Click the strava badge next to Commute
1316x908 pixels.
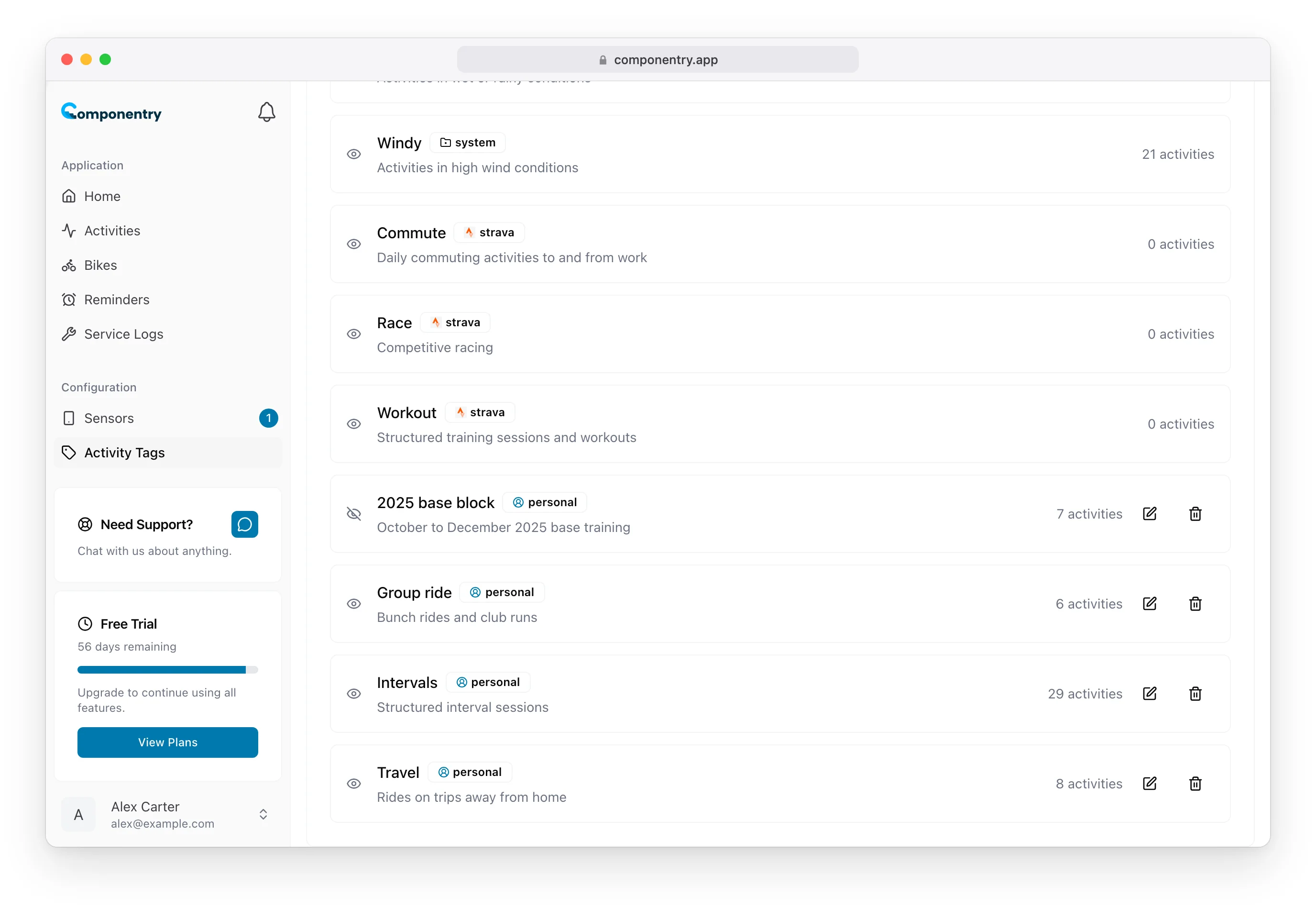point(489,232)
